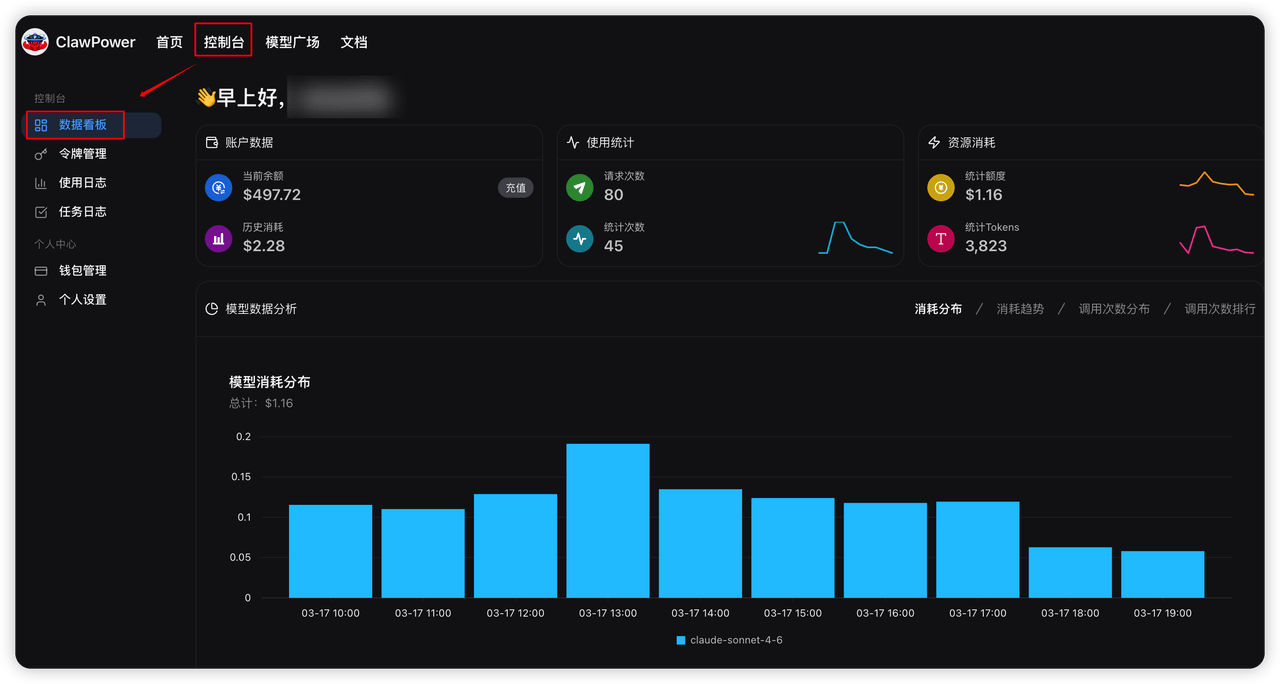Image resolution: width=1280 pixels, height=684 pixels.
Task: Open 钱包管理 in the sidebar
Action: point(82,271)
